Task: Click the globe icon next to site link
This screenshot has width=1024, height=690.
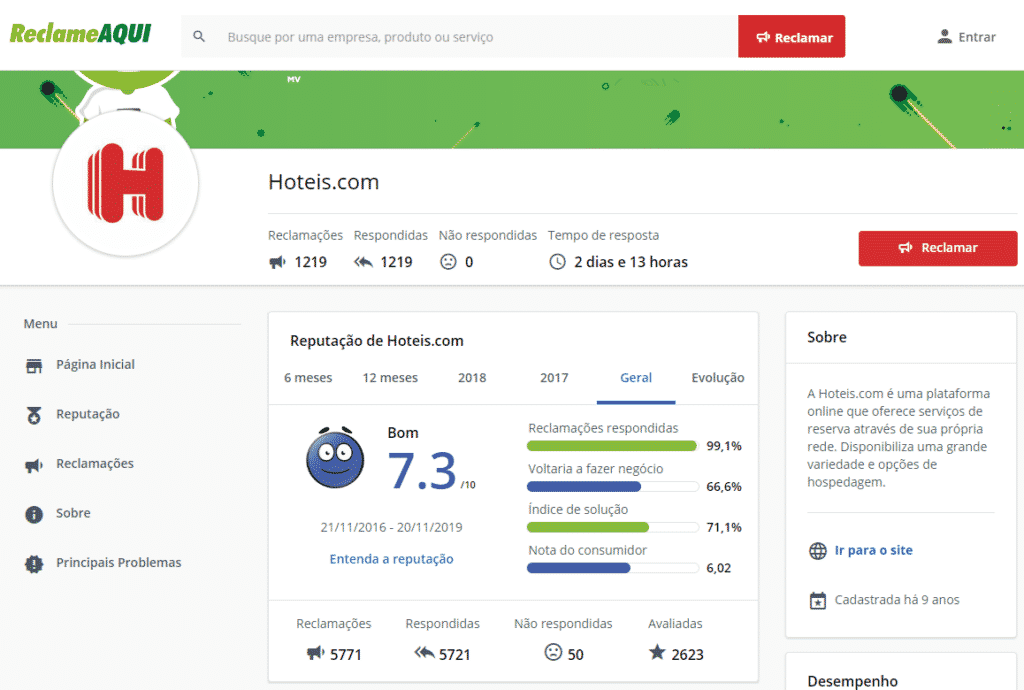Action: click(818, 550)
